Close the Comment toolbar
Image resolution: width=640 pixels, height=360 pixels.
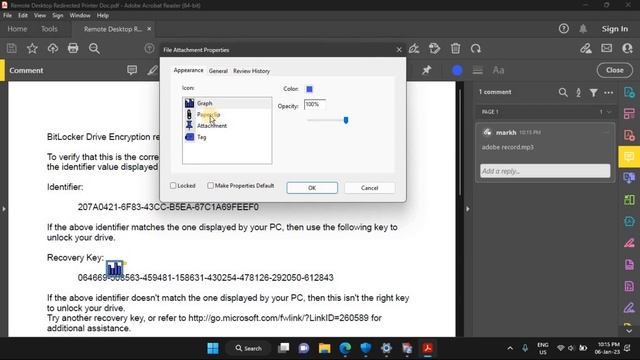point(615,70)
